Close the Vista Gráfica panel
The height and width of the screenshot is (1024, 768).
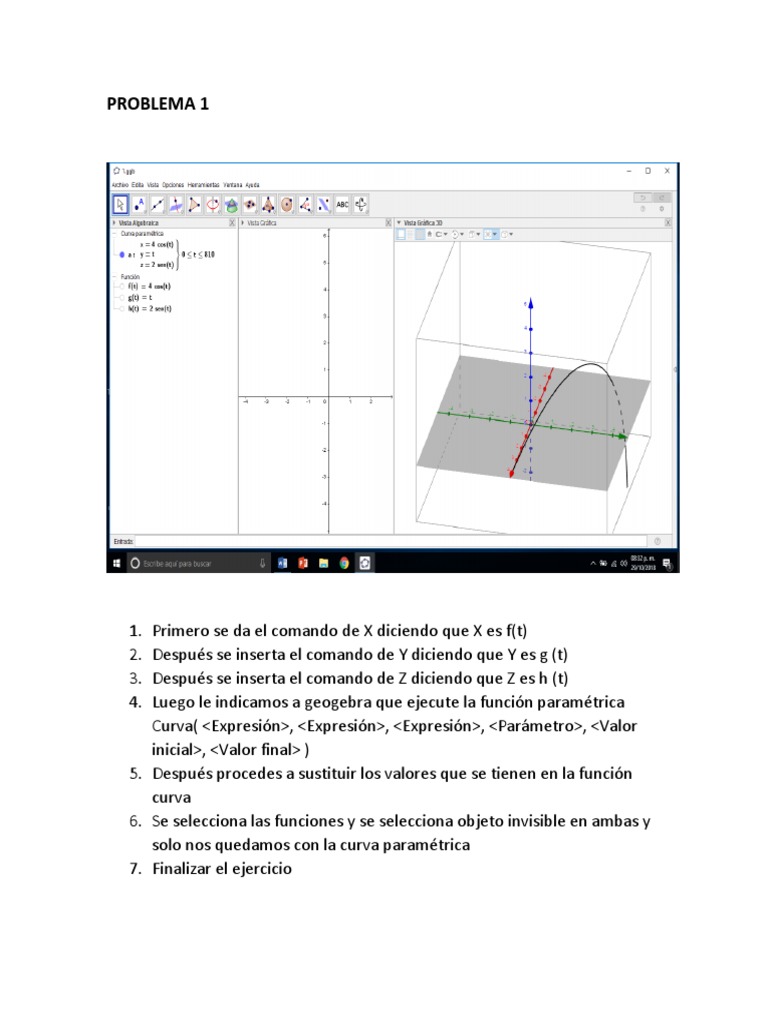coord(389,223)
